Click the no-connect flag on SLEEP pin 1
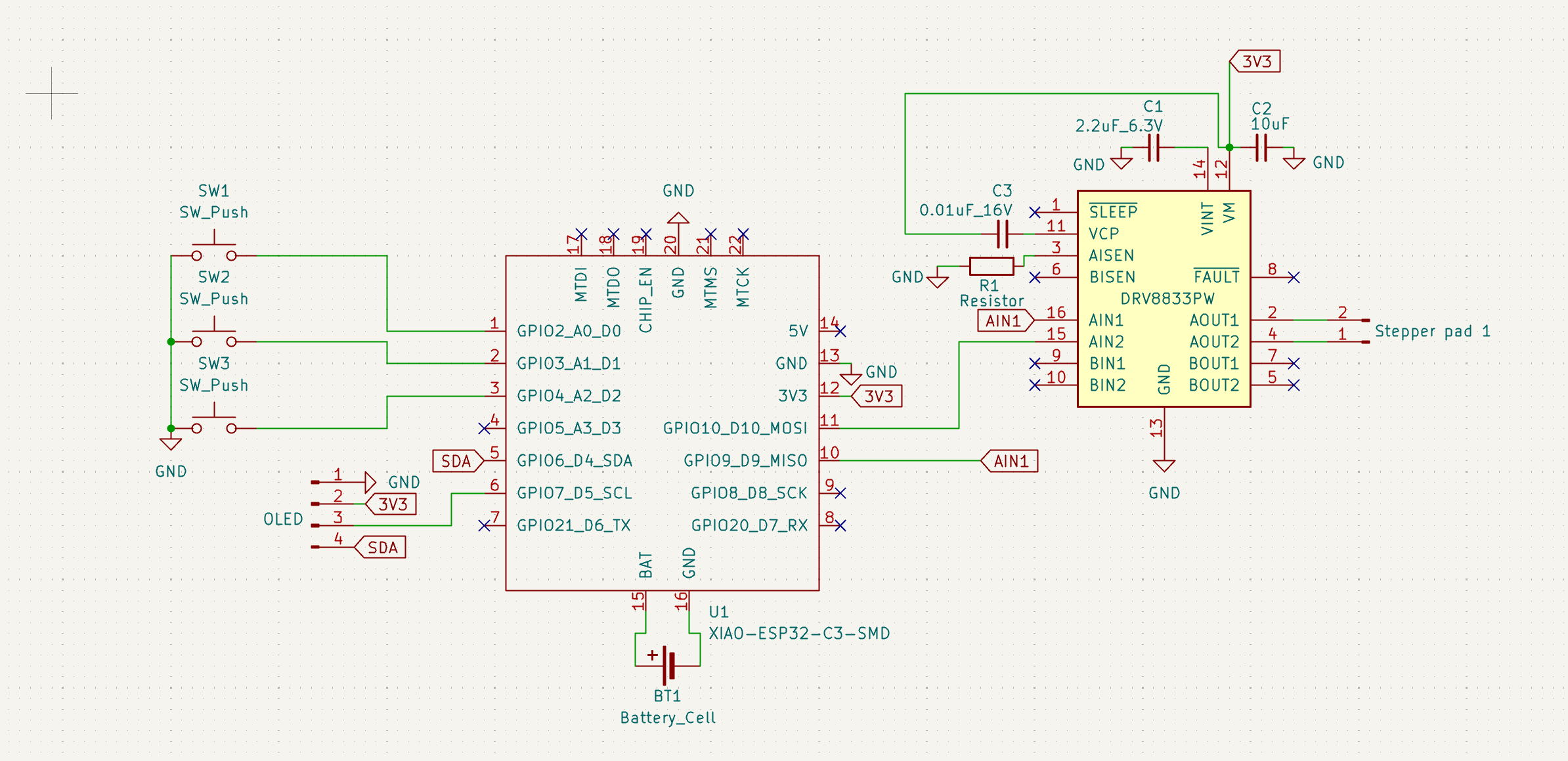 coord(1035,212)
